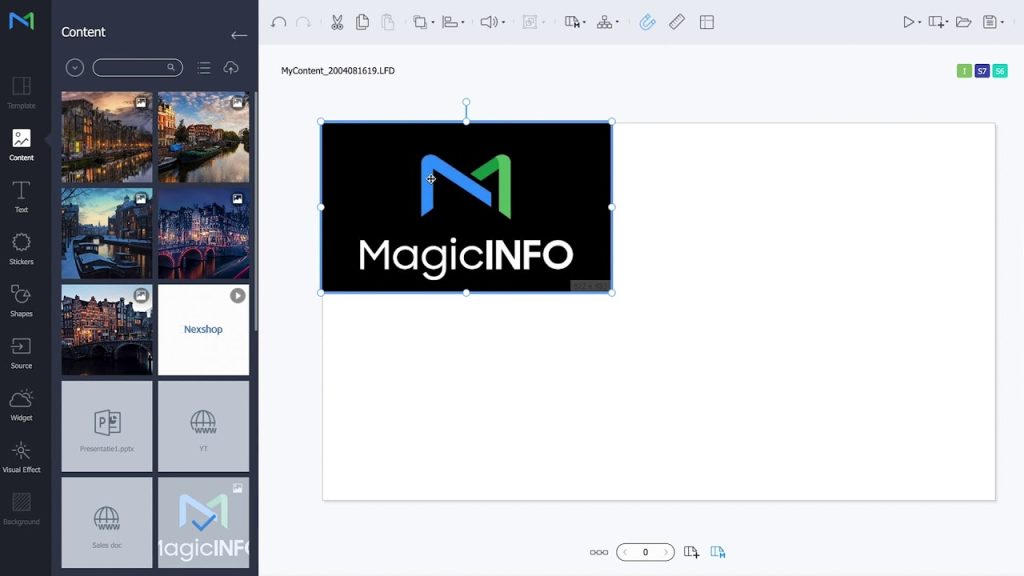
Task: Open the Visual Effect panel
Action: 21,457
